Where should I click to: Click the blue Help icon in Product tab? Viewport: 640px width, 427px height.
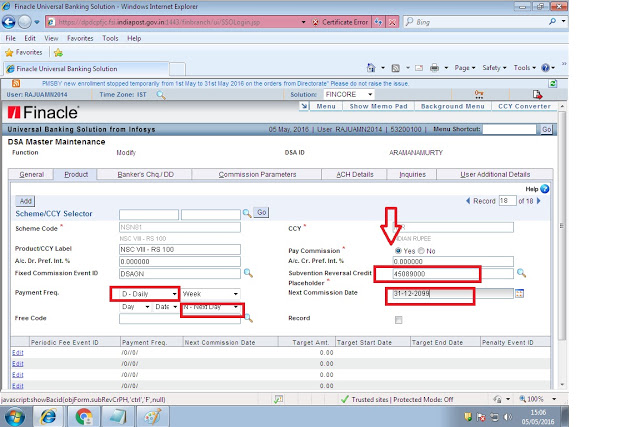pyautogui.click(x=544, y=189)
